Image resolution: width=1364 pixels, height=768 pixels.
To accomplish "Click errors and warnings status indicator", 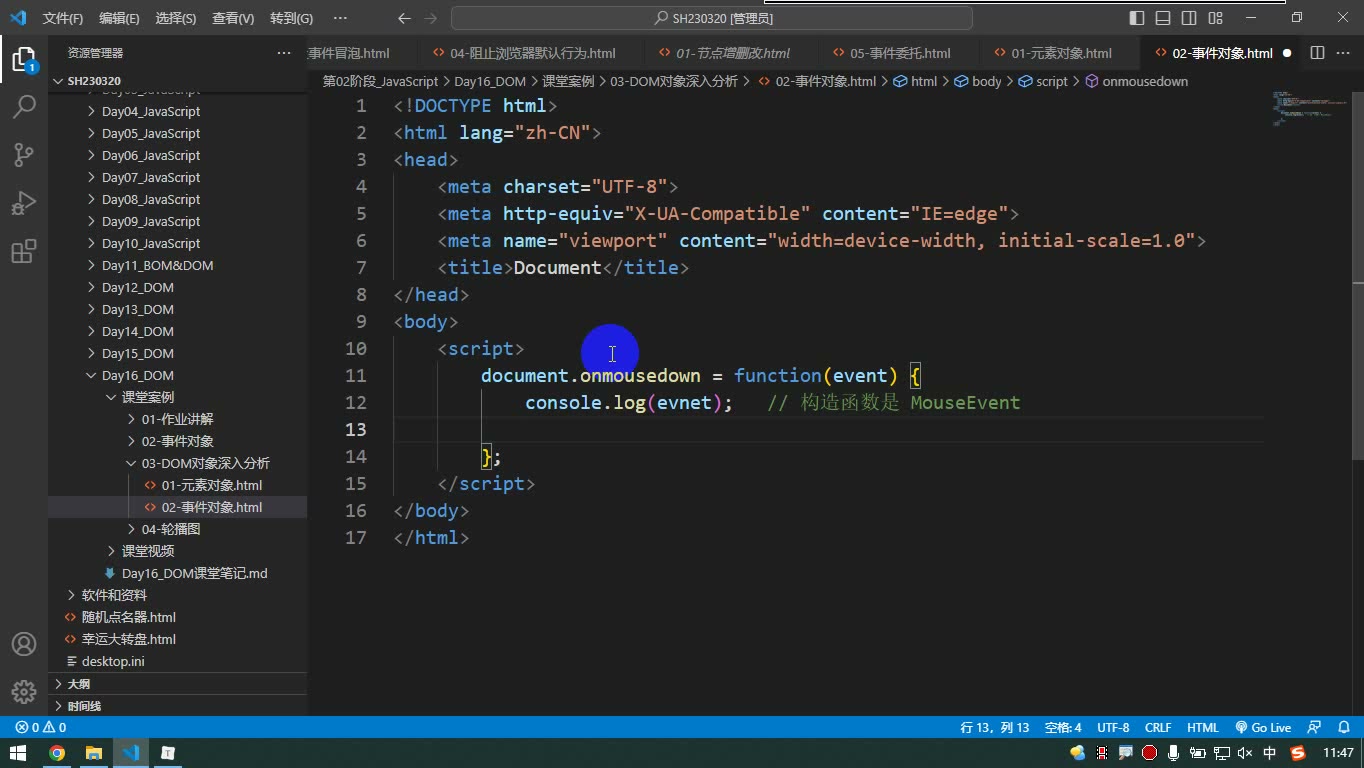I will (x=41, y=728).
